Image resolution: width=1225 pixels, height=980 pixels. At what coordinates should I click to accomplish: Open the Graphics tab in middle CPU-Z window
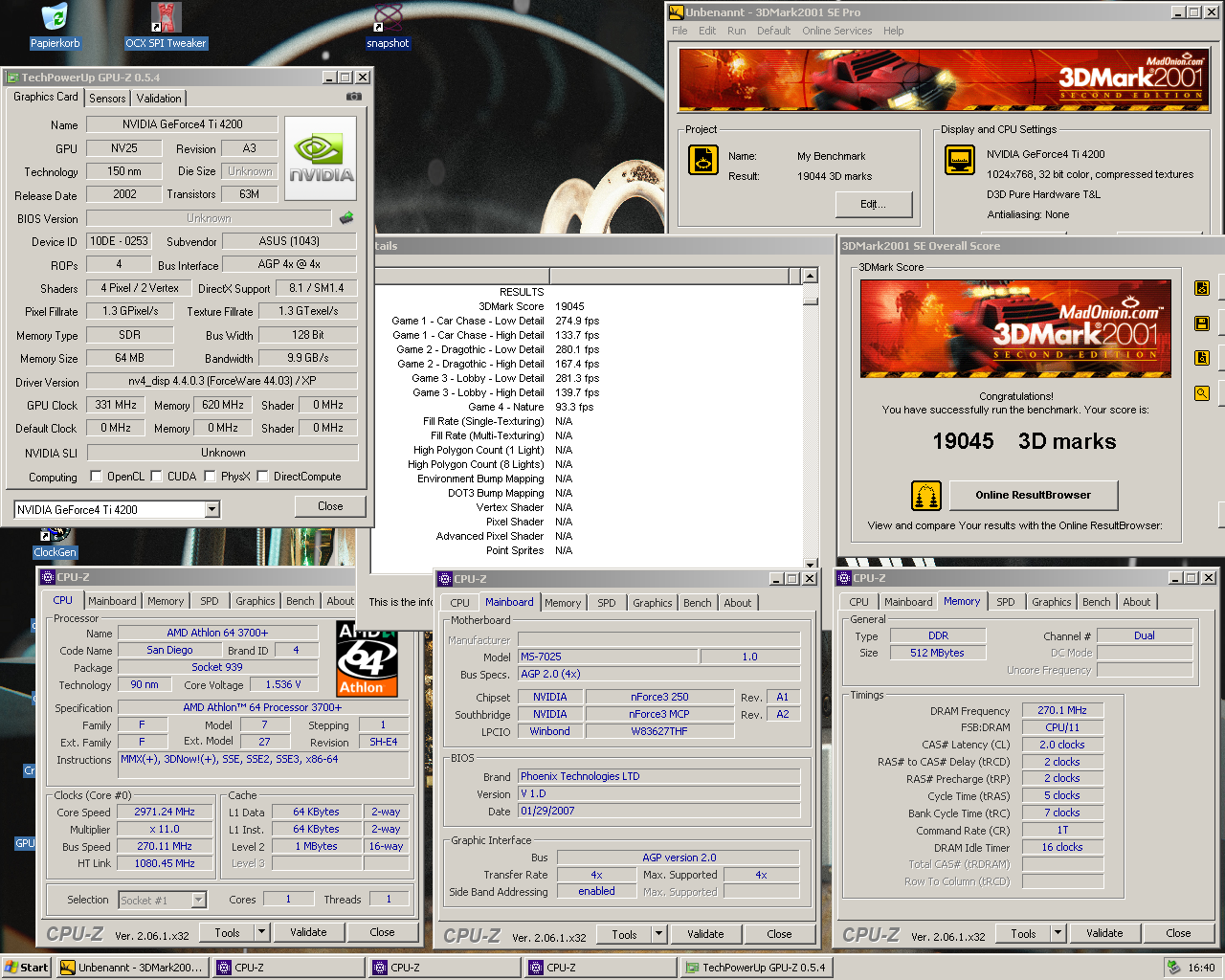(653, 603)
